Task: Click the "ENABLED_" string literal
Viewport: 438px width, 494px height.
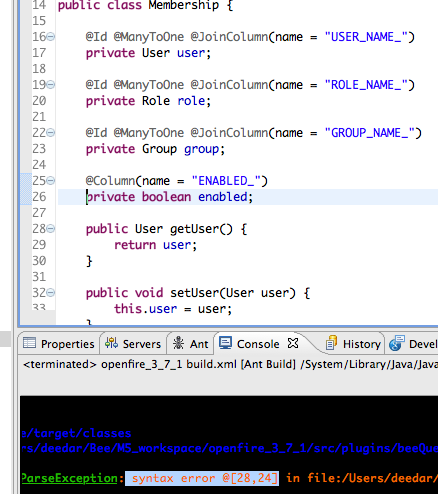Action: (226, 181)
